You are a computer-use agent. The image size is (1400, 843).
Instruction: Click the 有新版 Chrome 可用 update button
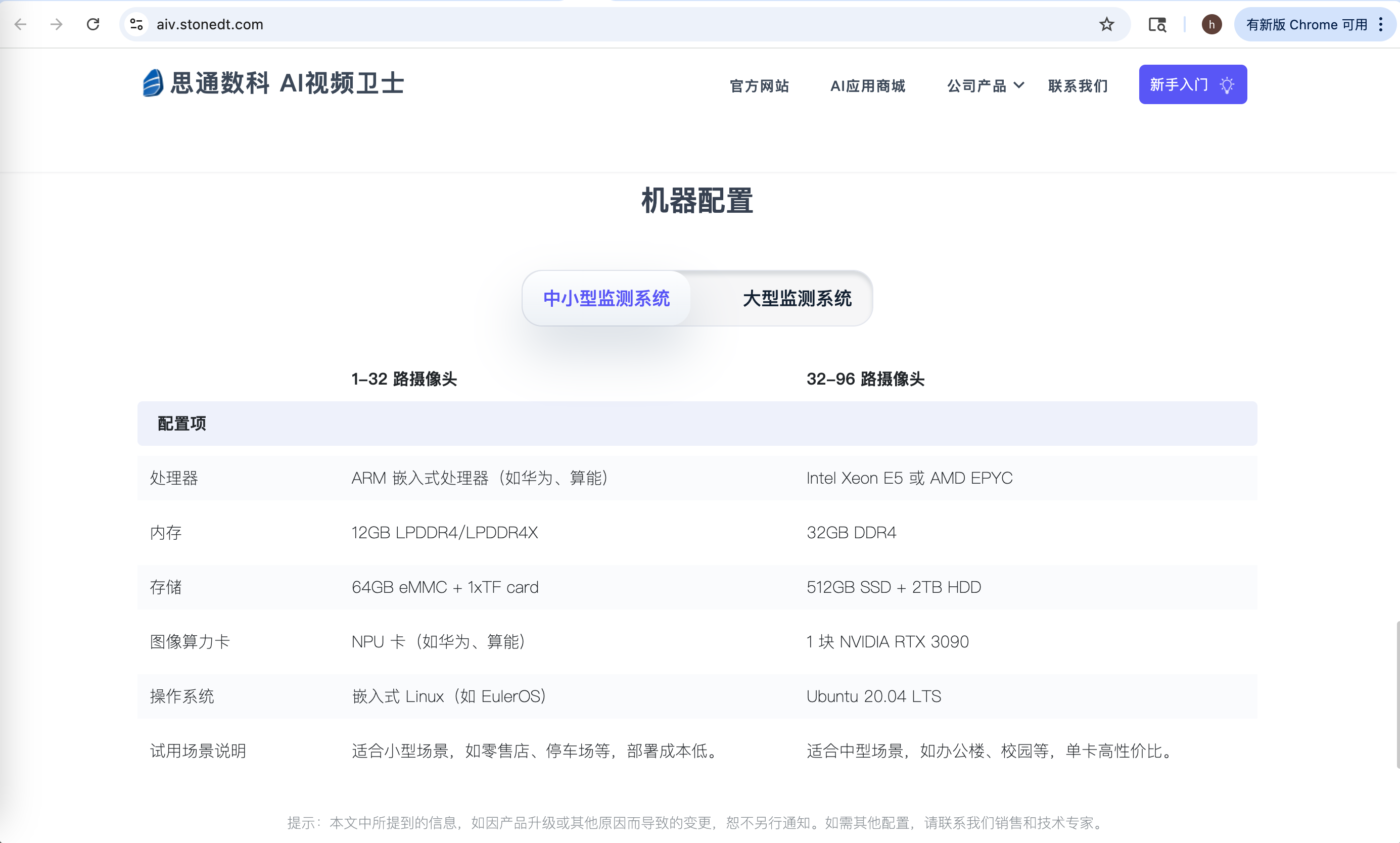pos(1306,24)
